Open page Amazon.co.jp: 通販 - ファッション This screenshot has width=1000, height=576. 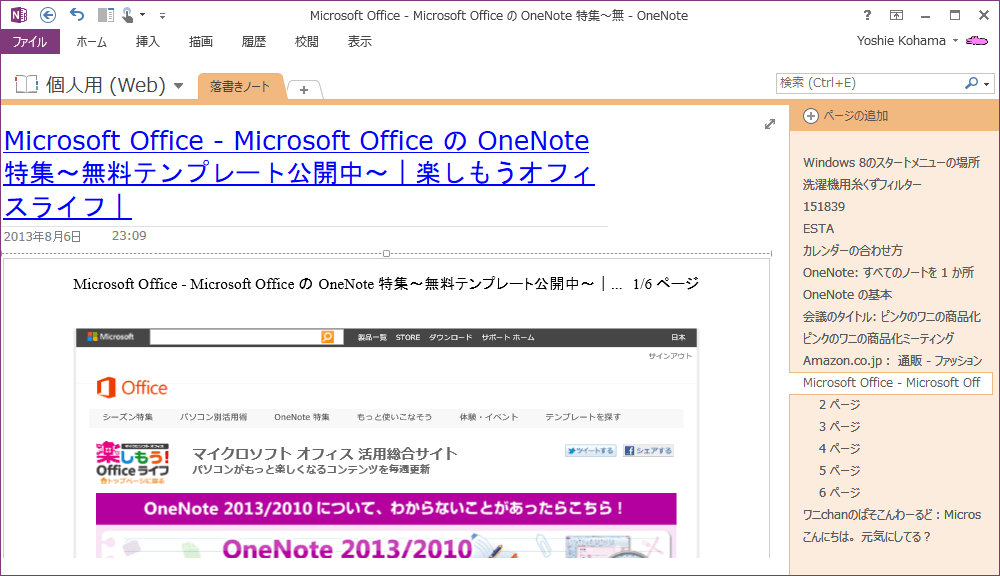[x=891, y=361]
